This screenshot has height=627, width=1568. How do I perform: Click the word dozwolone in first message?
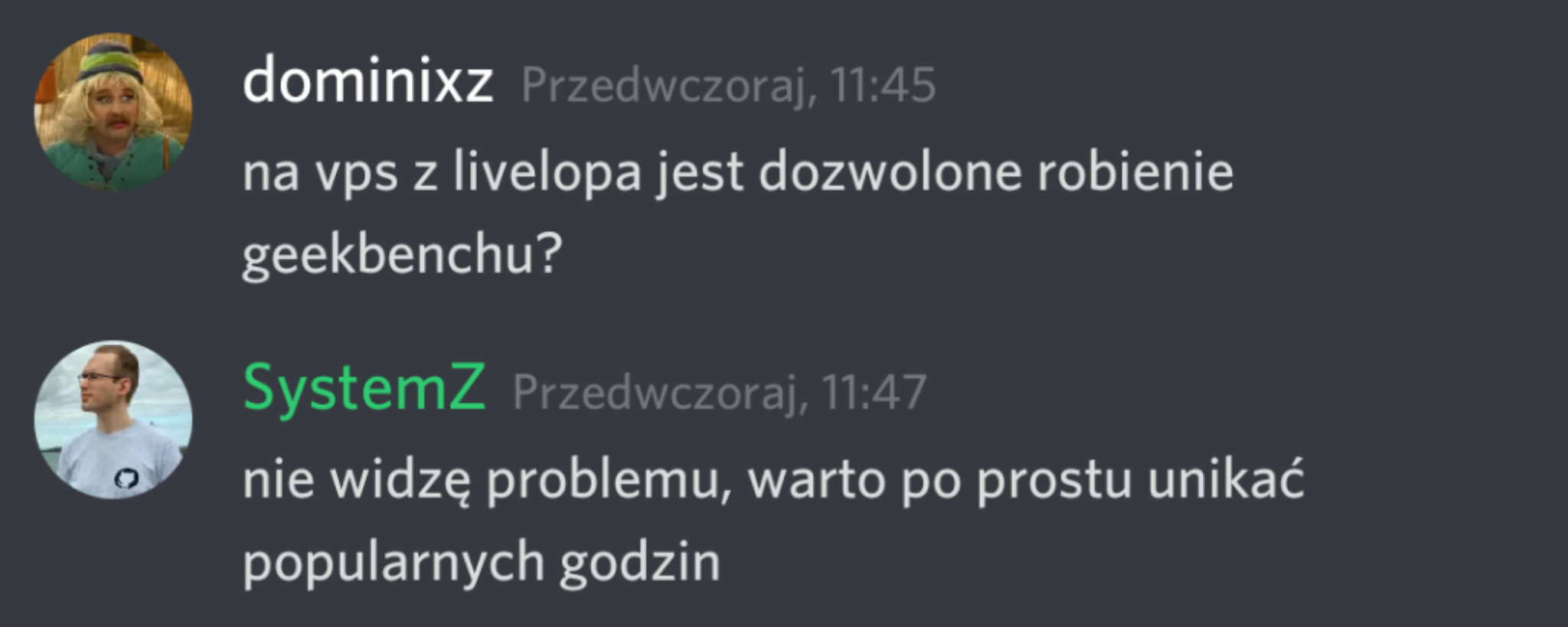(890, 171)
